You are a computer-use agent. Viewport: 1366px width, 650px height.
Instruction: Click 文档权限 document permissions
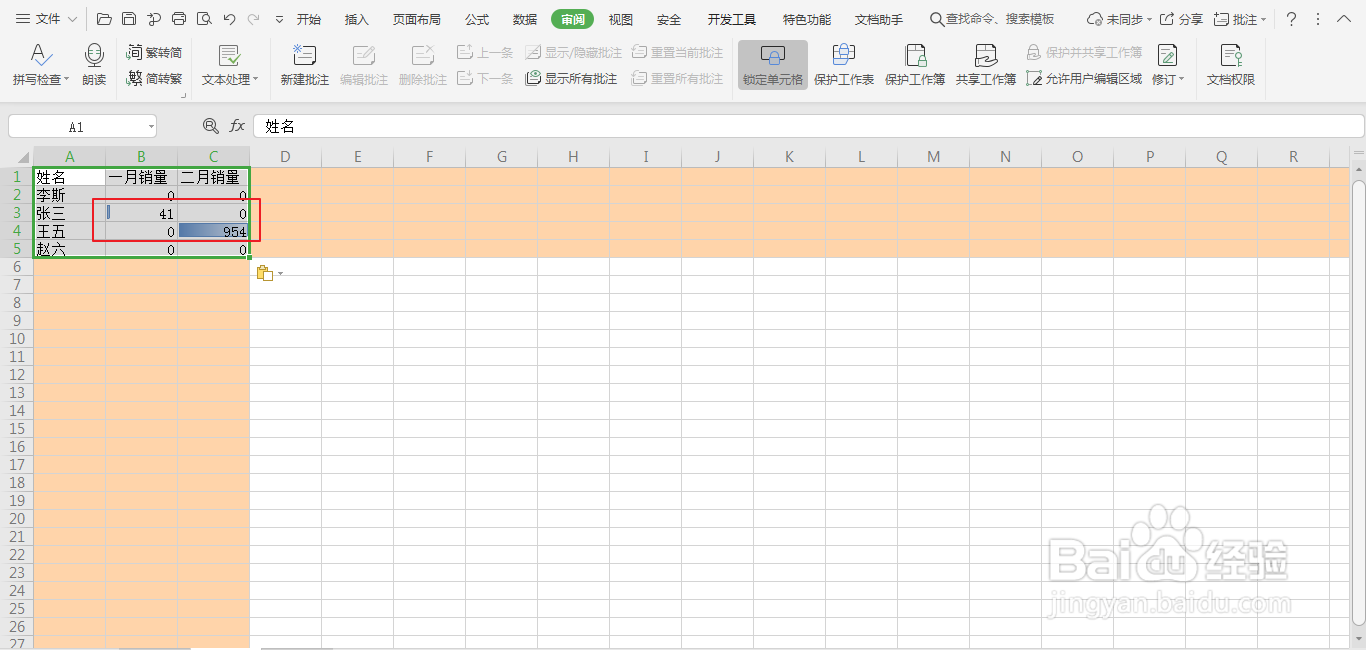(x=1231, y=66)
